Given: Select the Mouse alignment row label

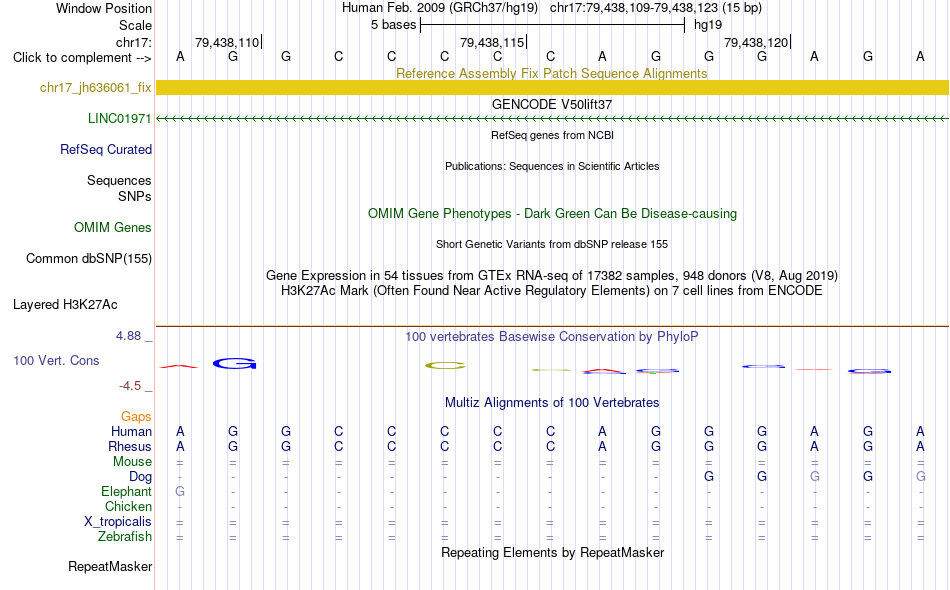Looking at the screenshot, I should point(132,462).
